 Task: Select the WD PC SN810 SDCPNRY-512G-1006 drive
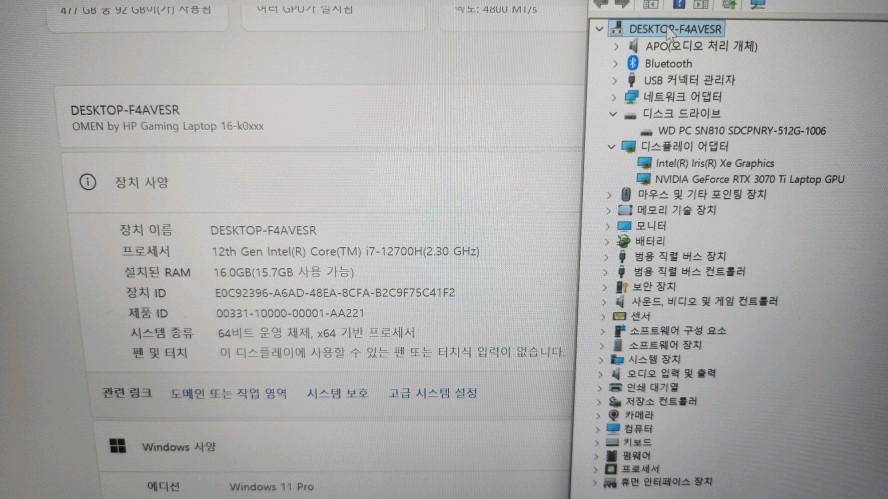741,131
